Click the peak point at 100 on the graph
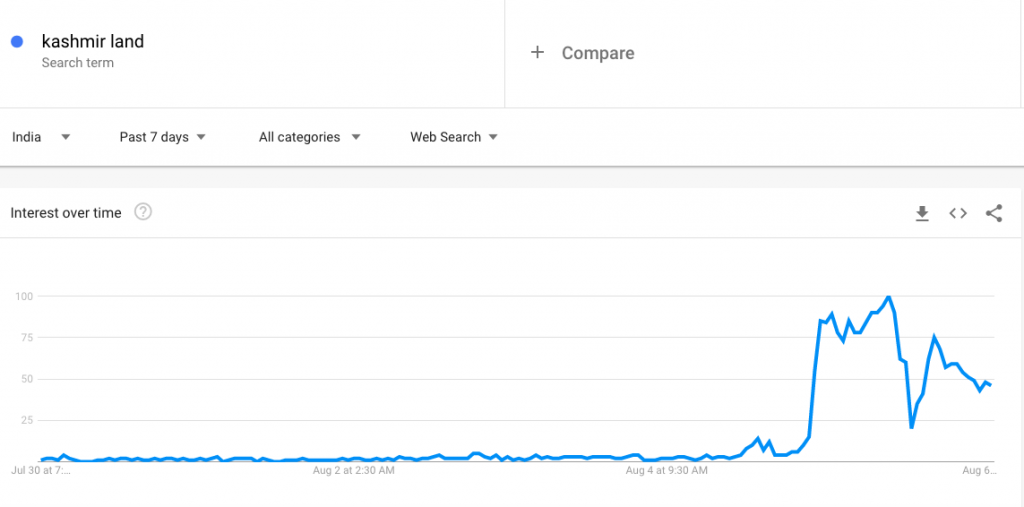 click(888, 297)
